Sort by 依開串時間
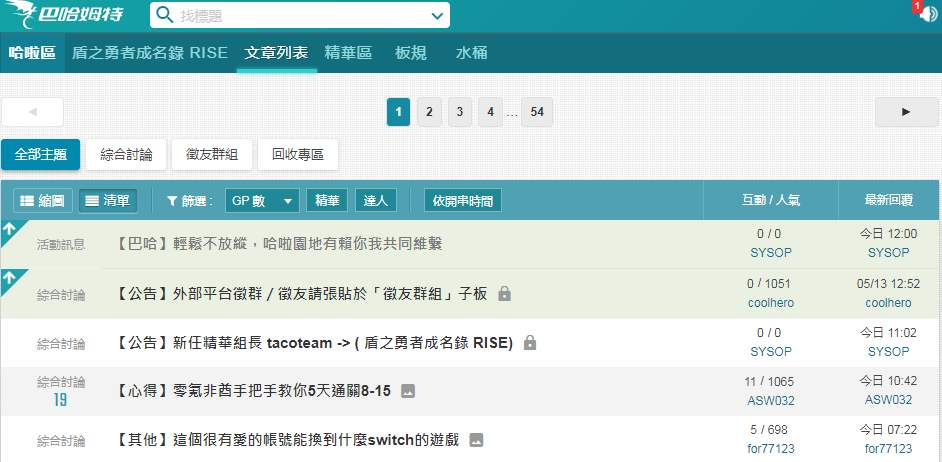This screenshot has width=942, height=462. (463, 201)
